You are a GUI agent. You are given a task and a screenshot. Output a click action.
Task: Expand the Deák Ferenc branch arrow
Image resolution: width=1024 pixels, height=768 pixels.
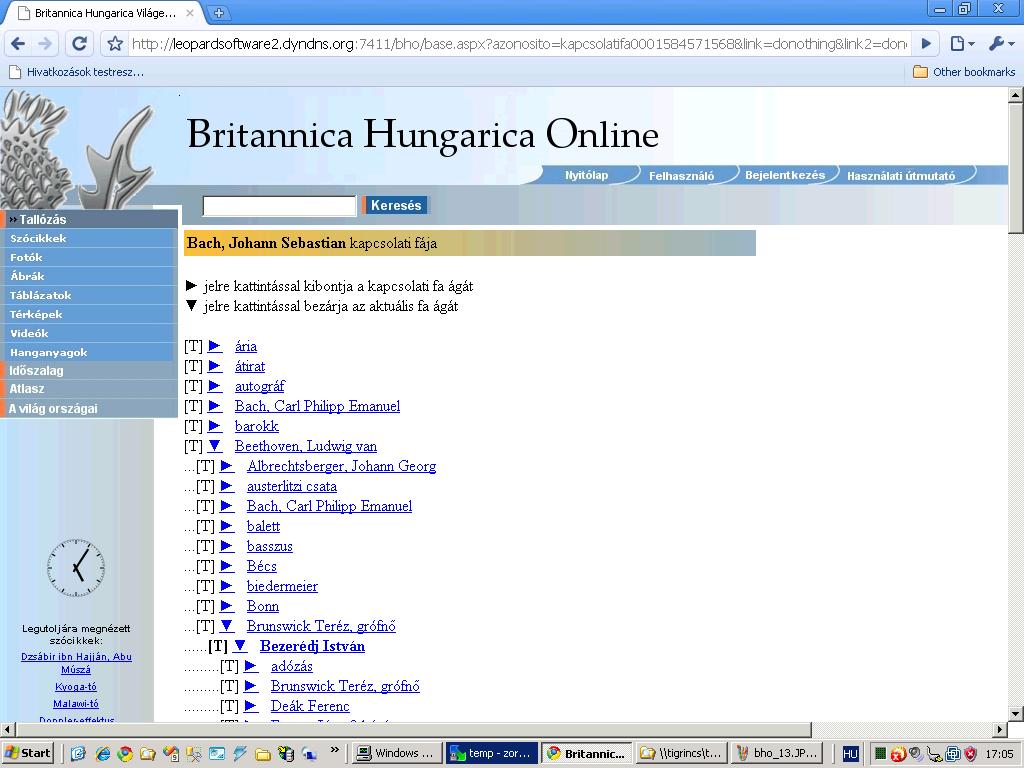[x=251, y=706]
